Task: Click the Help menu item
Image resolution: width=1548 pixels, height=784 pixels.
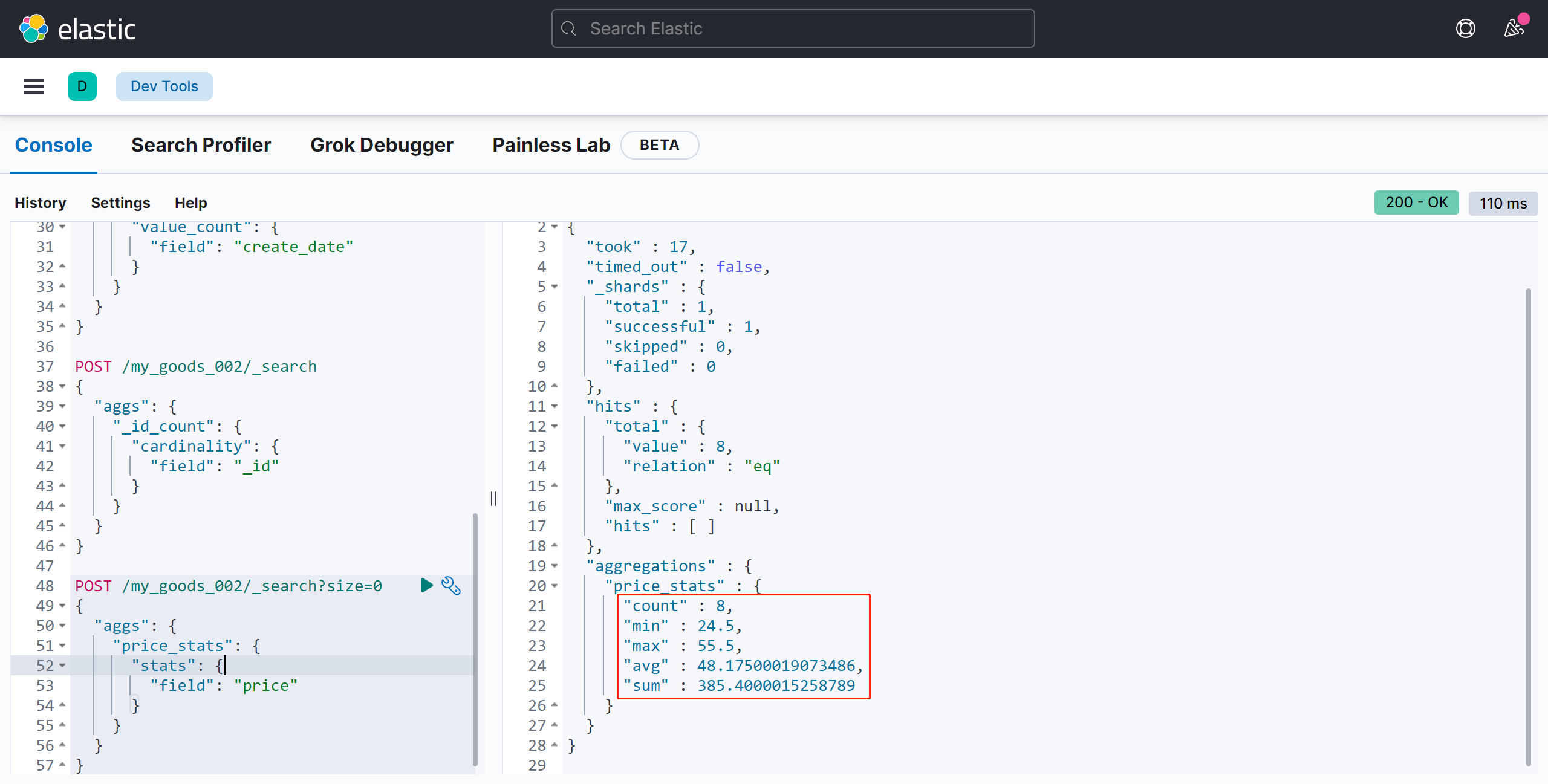Action: [190, 202]
